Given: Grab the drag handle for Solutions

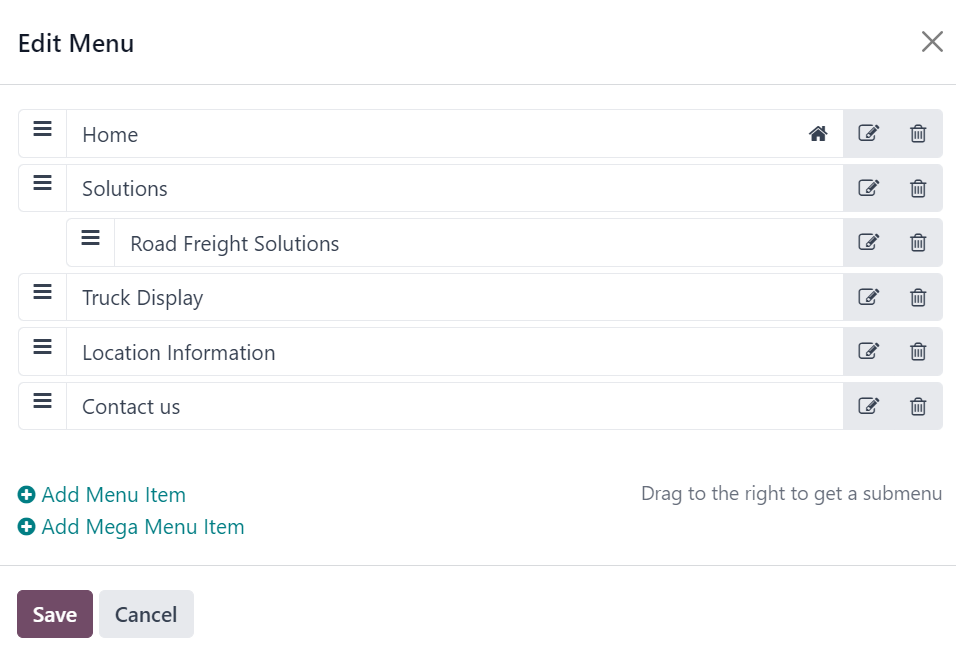Looking at the screenshot, I should 42,183.
